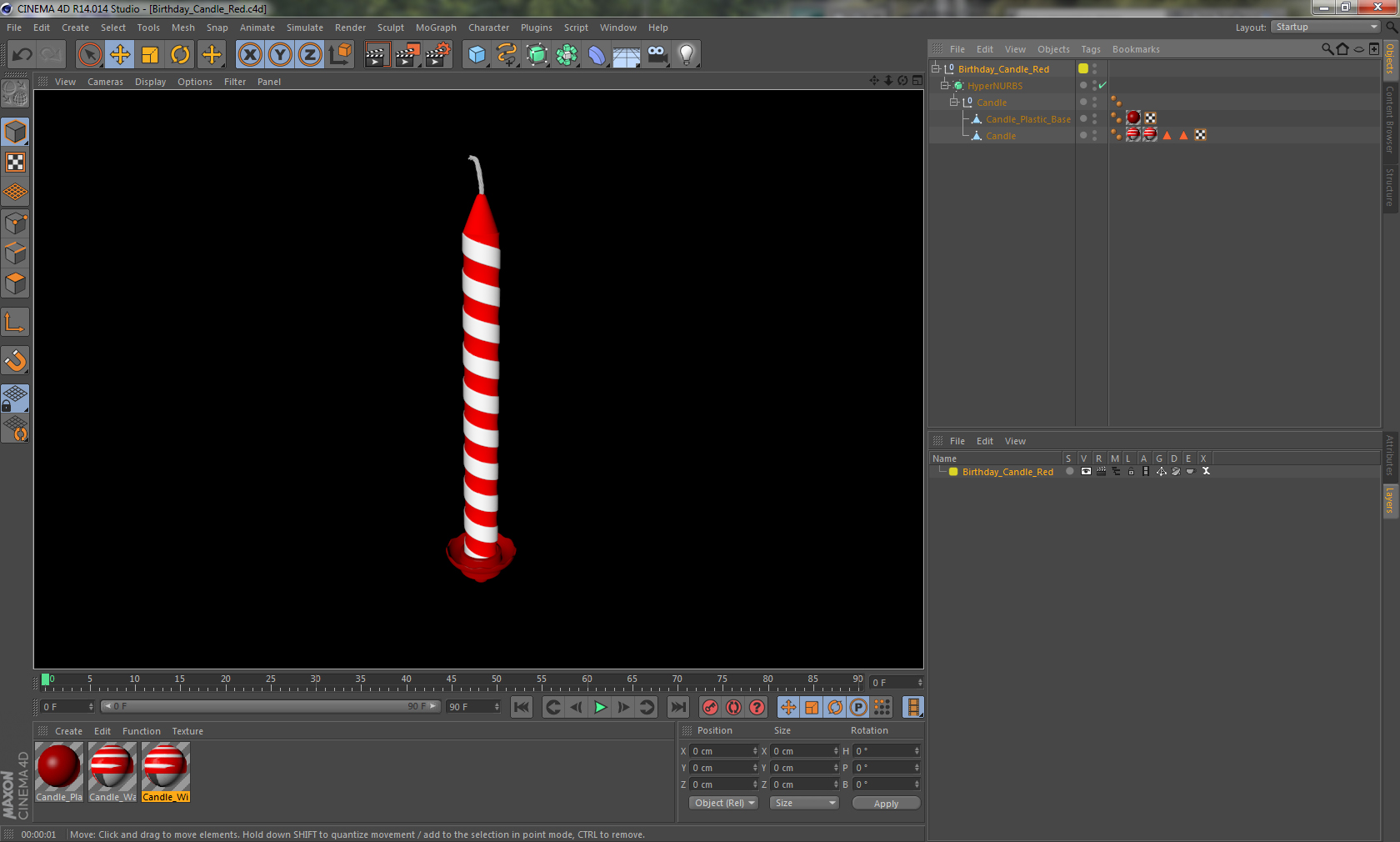
Task: Click the Rotation H input field
Action: point(887,751)
